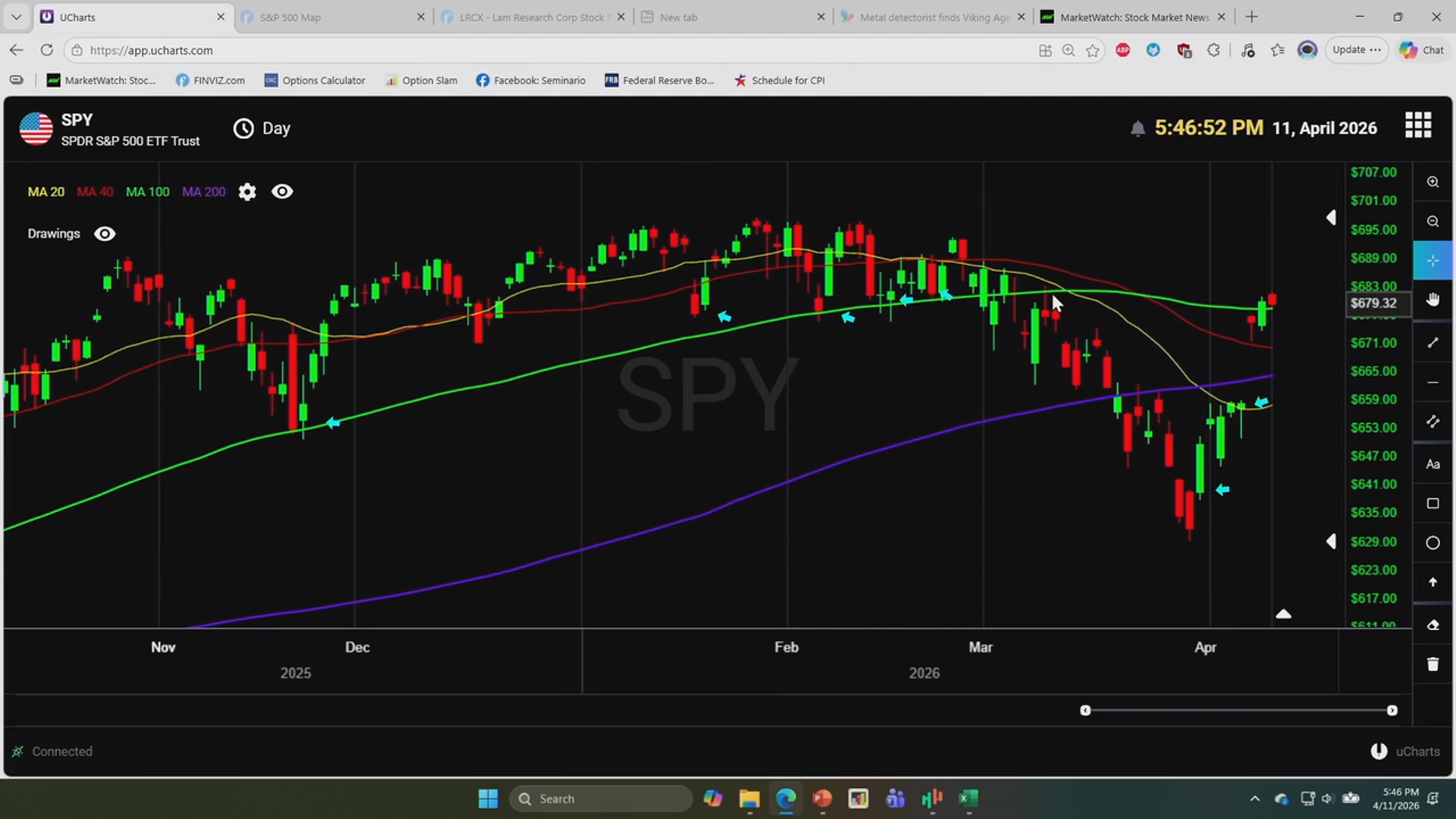
Task: Toggle the MA 100 indicator
Action: [x=148, y=192]
